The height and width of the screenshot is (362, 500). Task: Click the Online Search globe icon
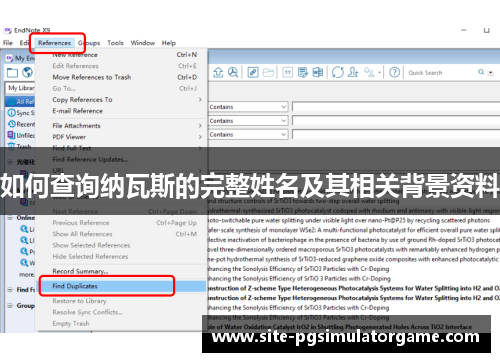click(27, 72)
